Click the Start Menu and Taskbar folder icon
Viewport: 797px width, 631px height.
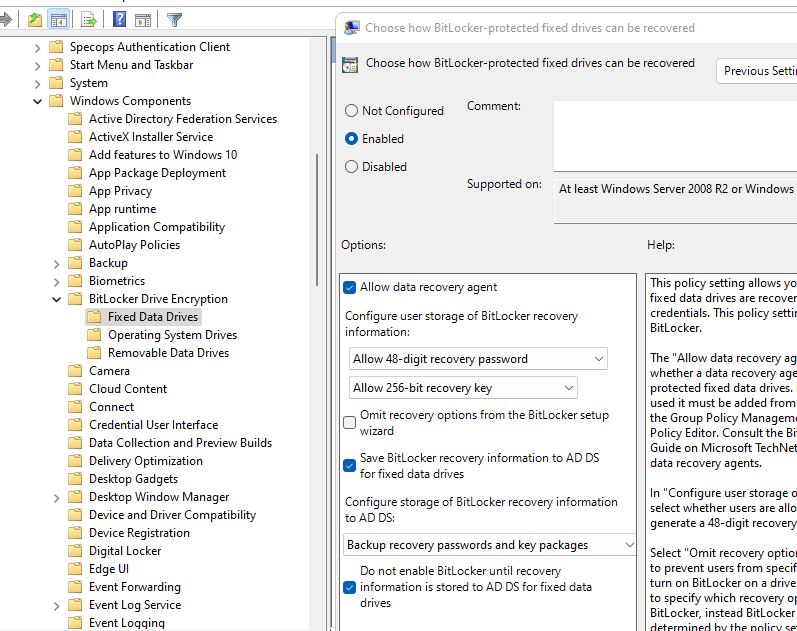coord(56,65)
